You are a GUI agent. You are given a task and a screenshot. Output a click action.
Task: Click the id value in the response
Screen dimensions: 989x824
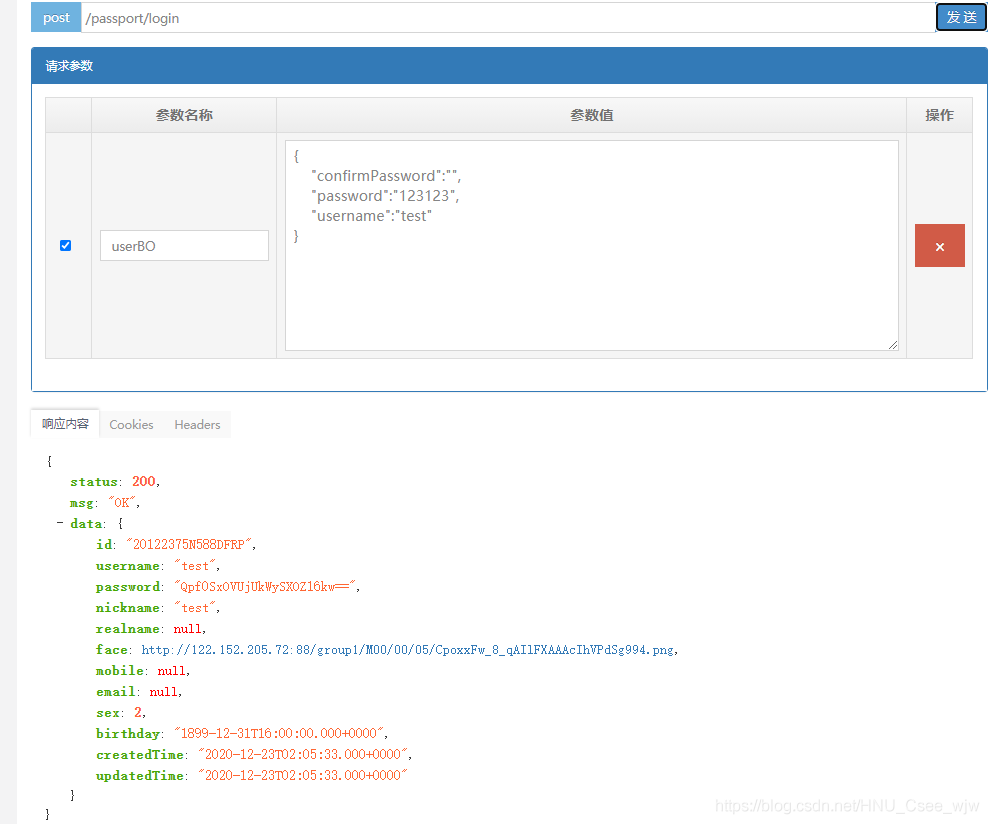190,545
